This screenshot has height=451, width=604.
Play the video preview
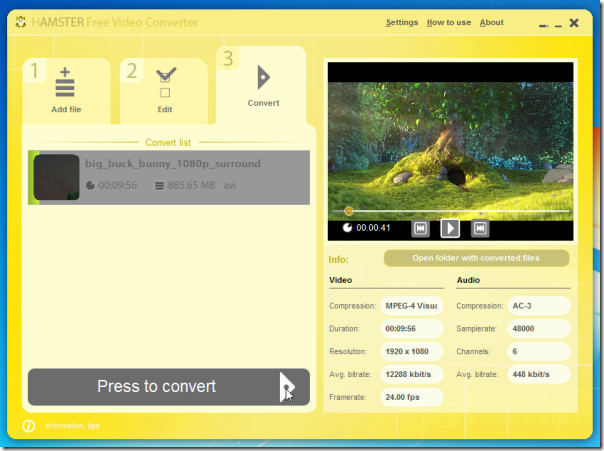click(x=450, y=228)
